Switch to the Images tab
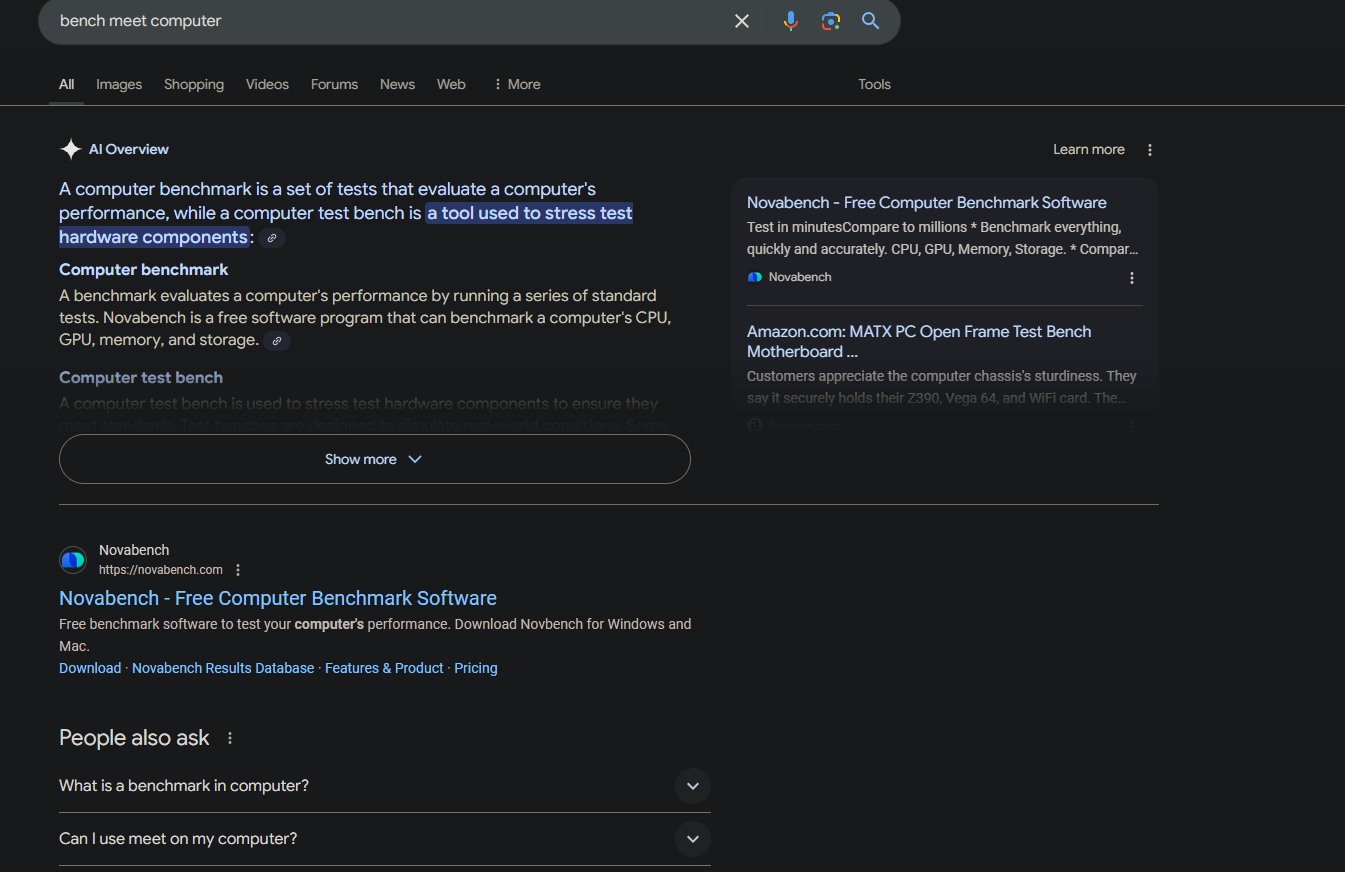 pos(119,84)
